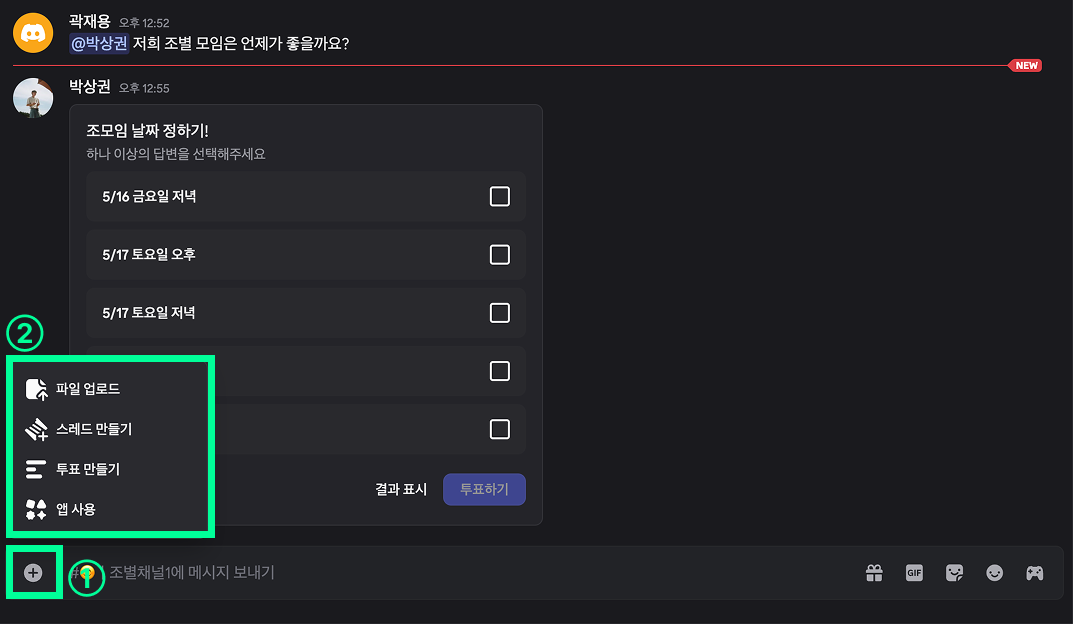Open the emoji picker
The image size is (1073, 624).
pos(994,573)
